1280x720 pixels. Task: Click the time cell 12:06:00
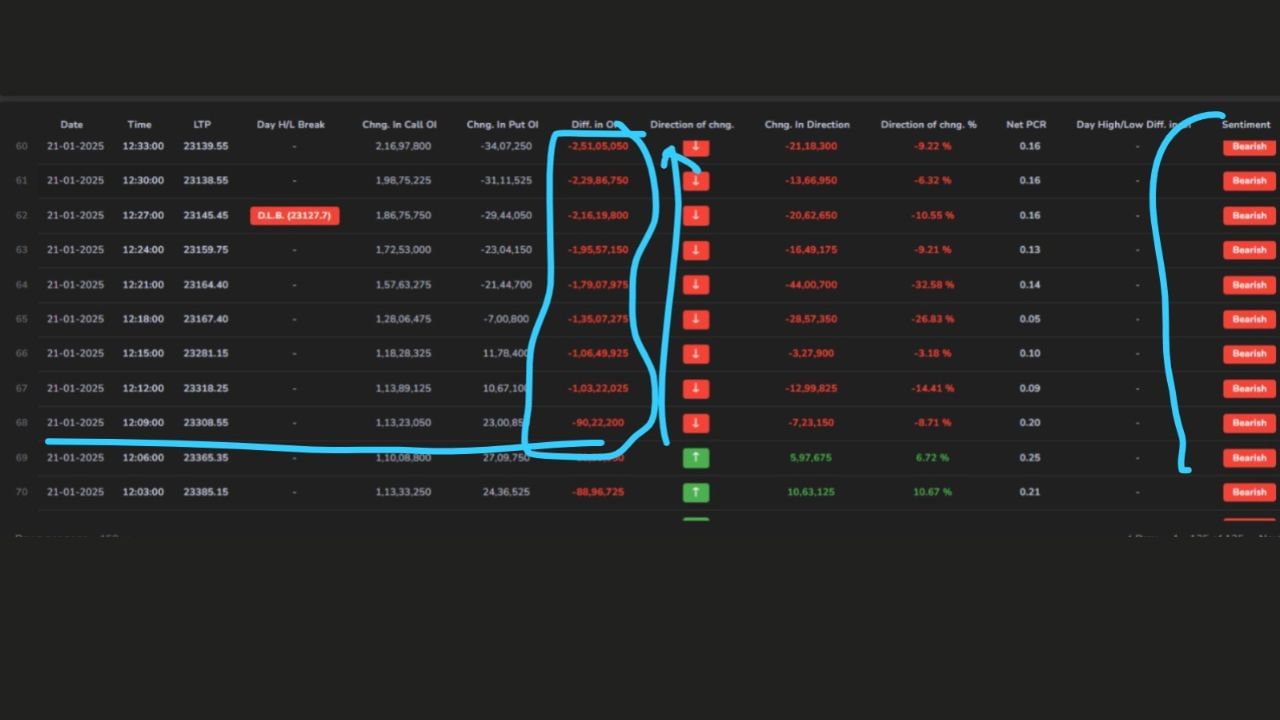click(x=143, y=458)
